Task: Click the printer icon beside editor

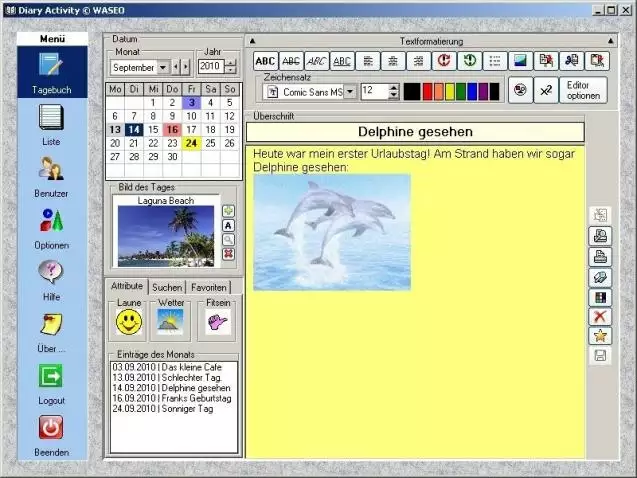Action: click(600, 256)
